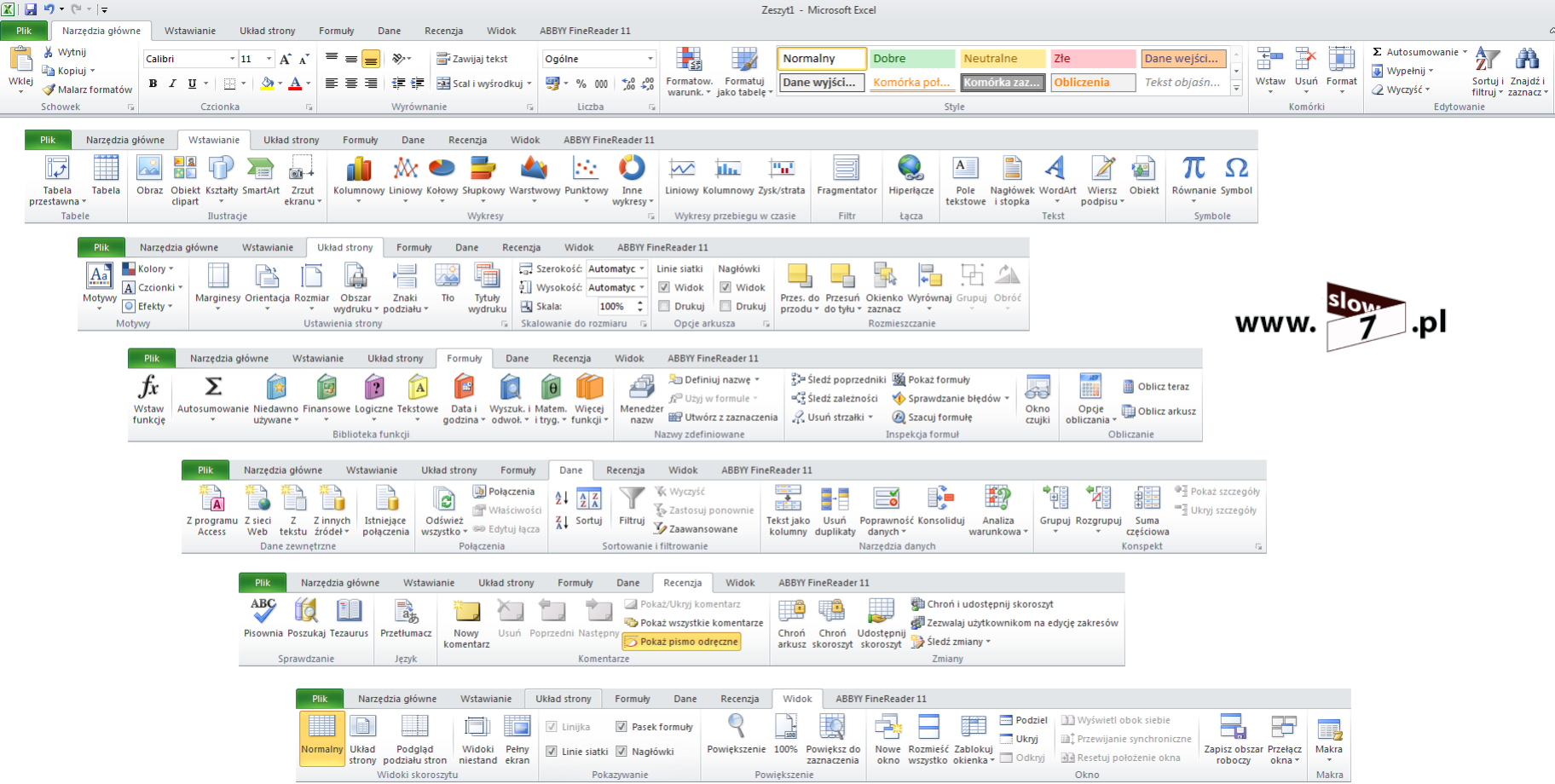Apply the Dobre green cell style
1555x784 pixels.
coord(912,59)
